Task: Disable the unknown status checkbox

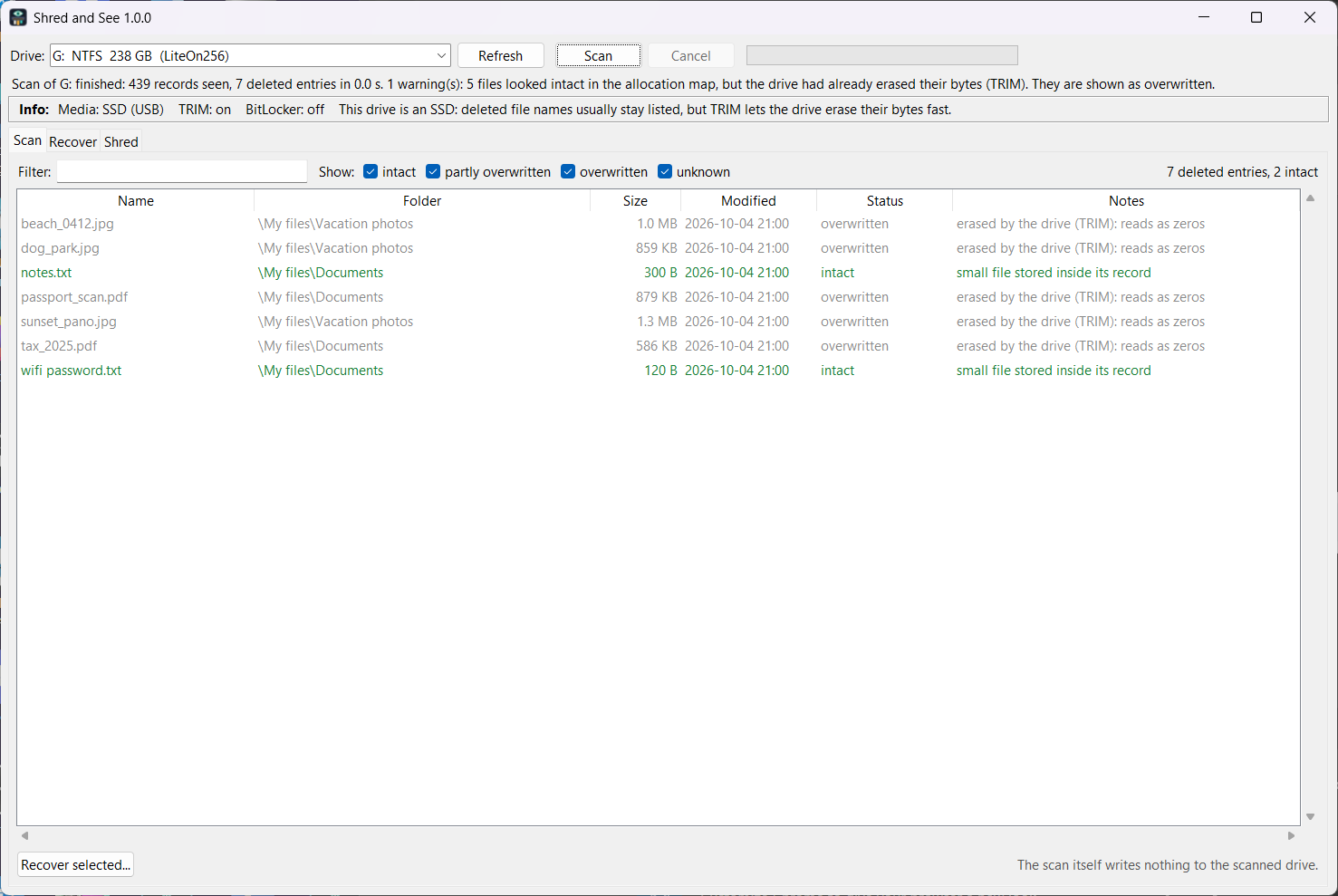Action: coord(665,172)
